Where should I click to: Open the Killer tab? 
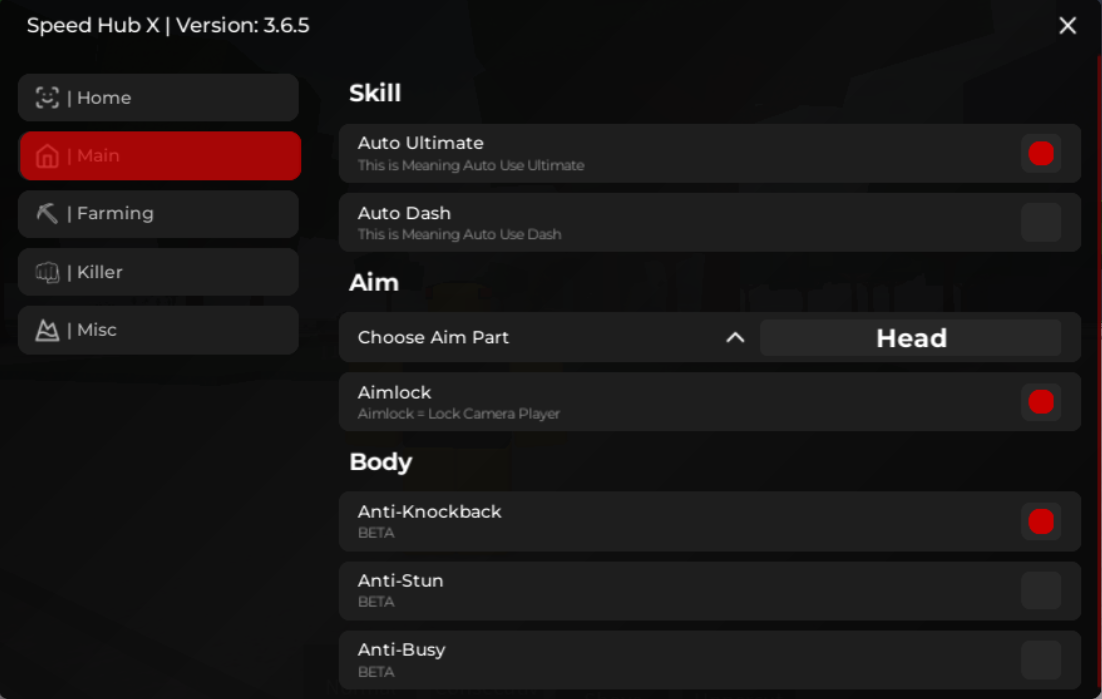[158, 272]
